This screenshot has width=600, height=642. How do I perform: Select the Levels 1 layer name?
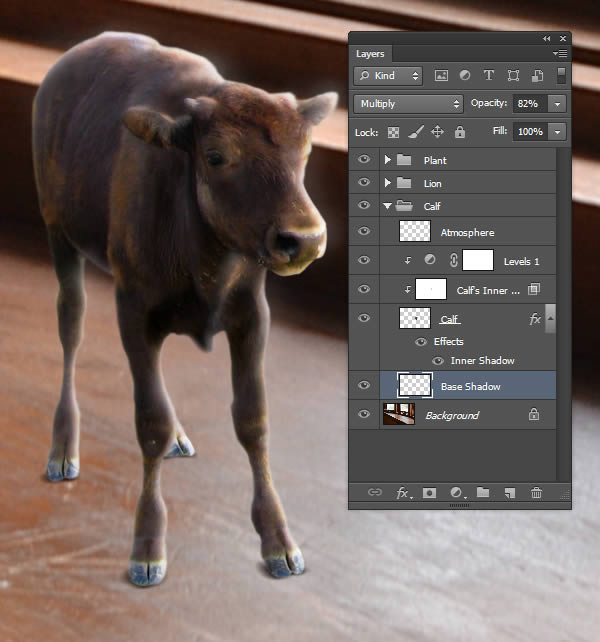521,262
